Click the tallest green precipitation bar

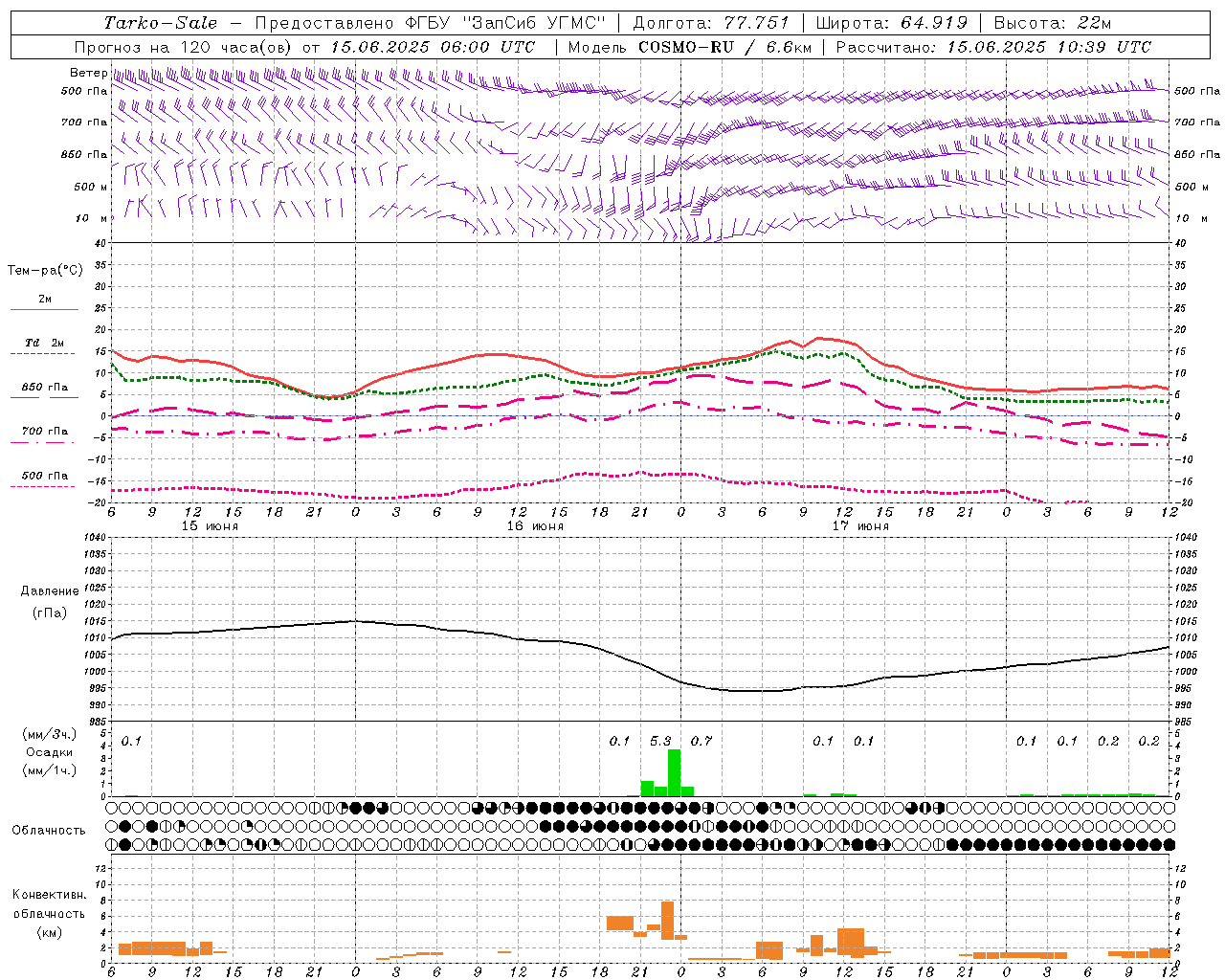pos(674,772)
